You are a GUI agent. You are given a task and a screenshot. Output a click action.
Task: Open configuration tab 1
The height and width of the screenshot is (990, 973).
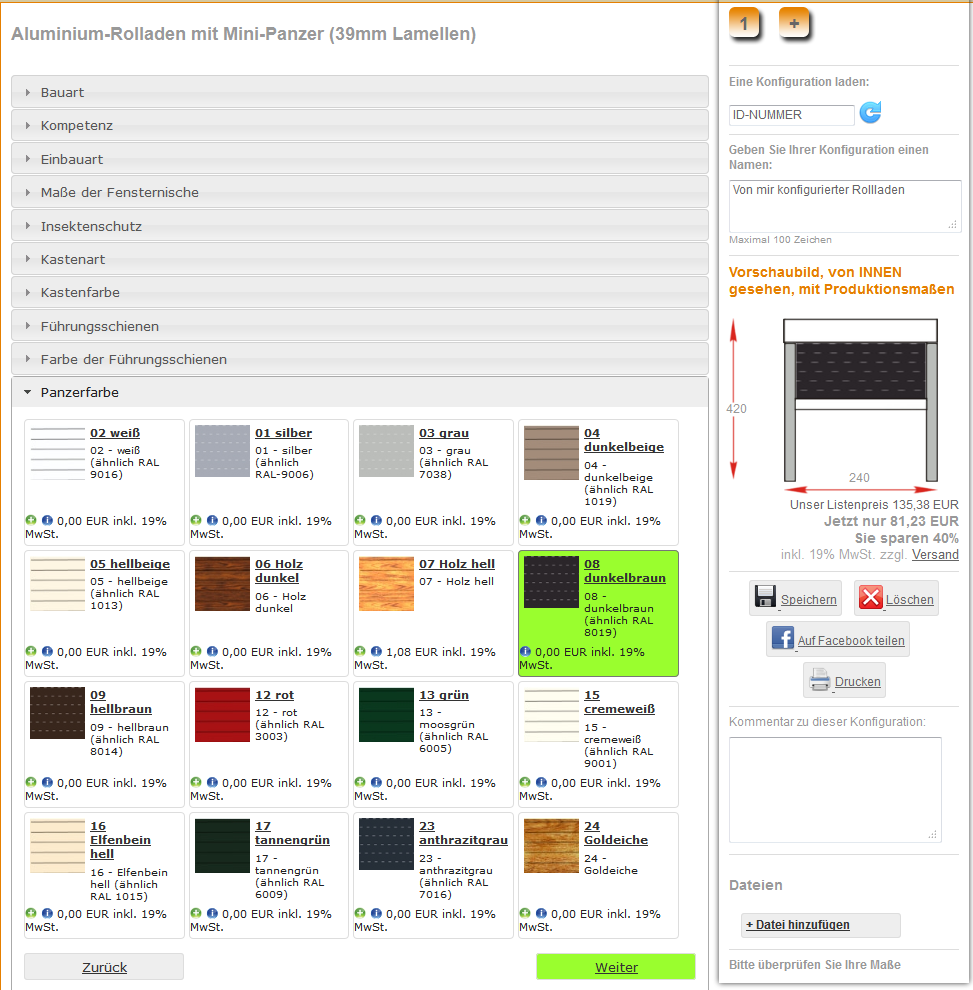pyautogui.click(x=744, y=24)
